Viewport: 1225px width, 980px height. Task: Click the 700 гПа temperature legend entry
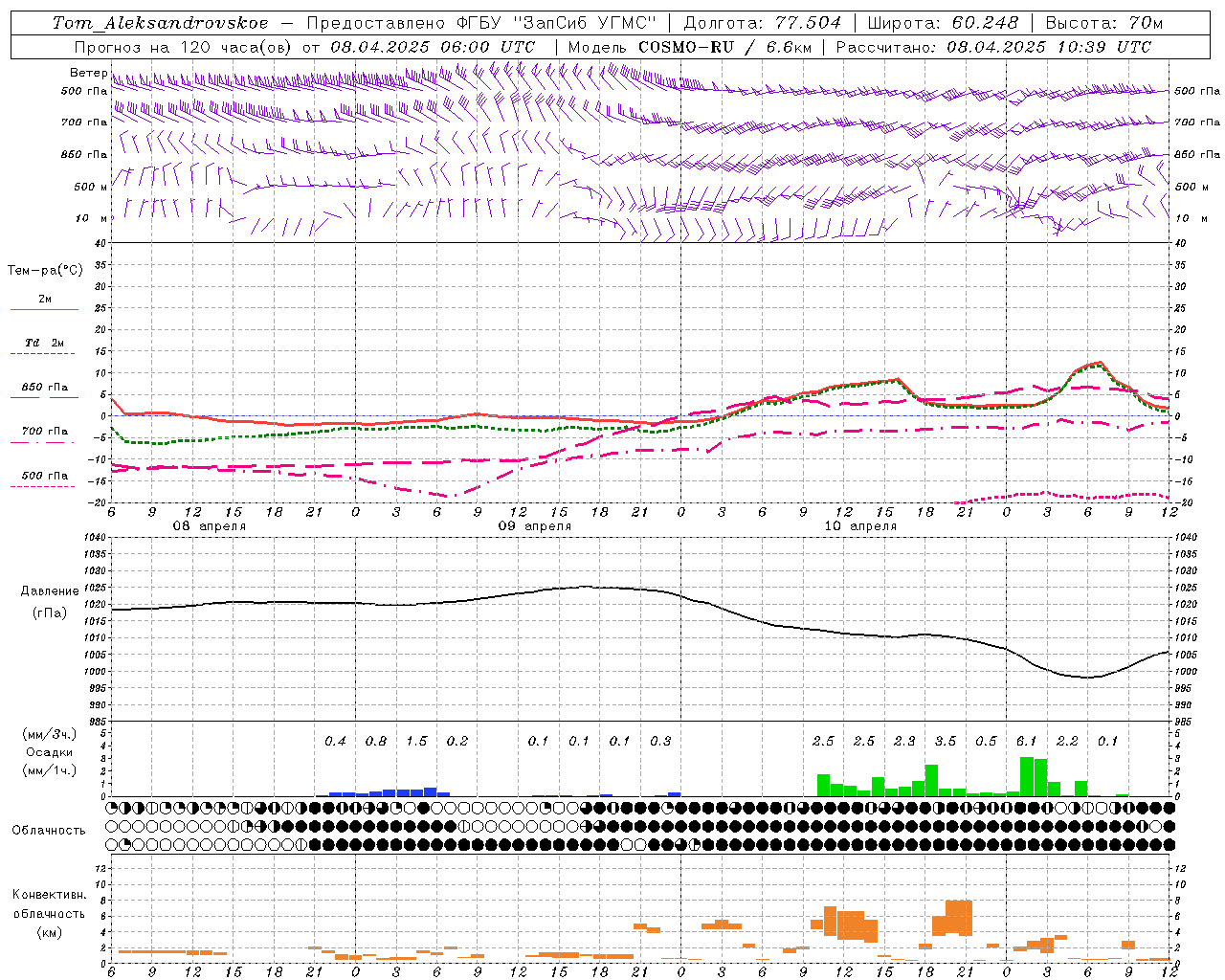45,432
